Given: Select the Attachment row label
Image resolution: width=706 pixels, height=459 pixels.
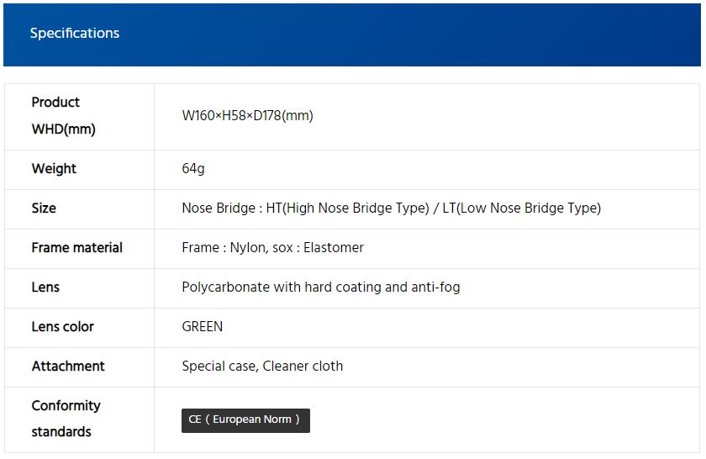Looking at the screenshot, I should click(x=68, y=366).
